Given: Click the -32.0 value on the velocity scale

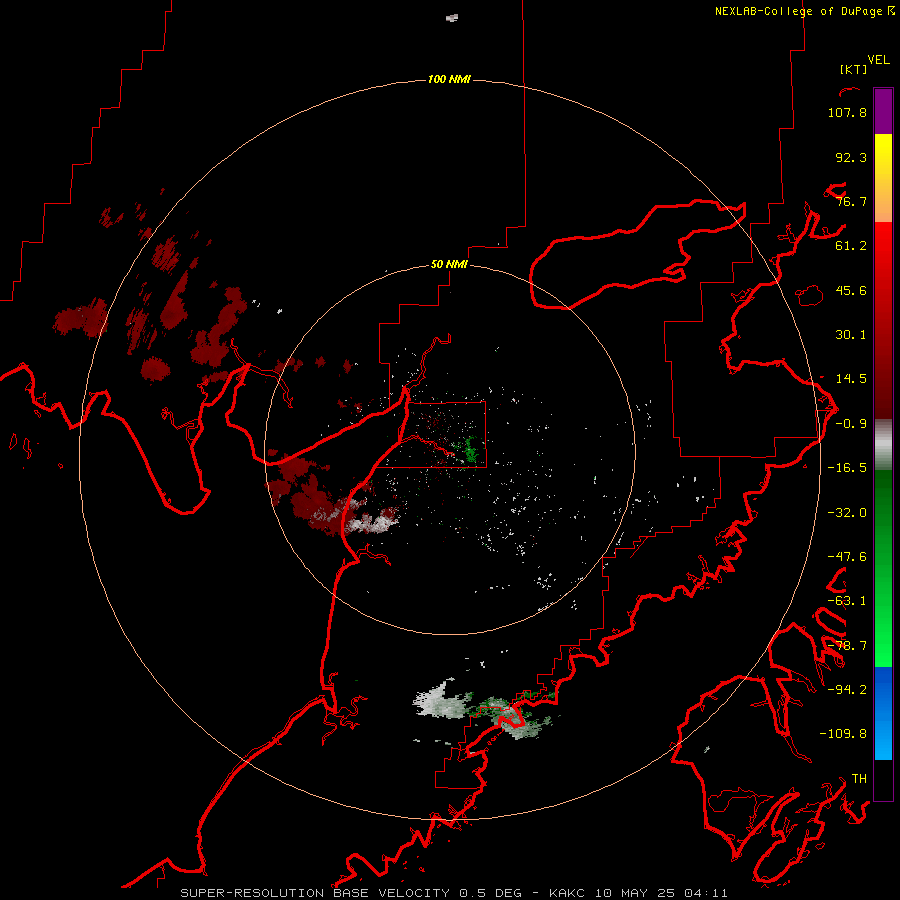Looking at the screenshot, I should [x=847, y=513].
